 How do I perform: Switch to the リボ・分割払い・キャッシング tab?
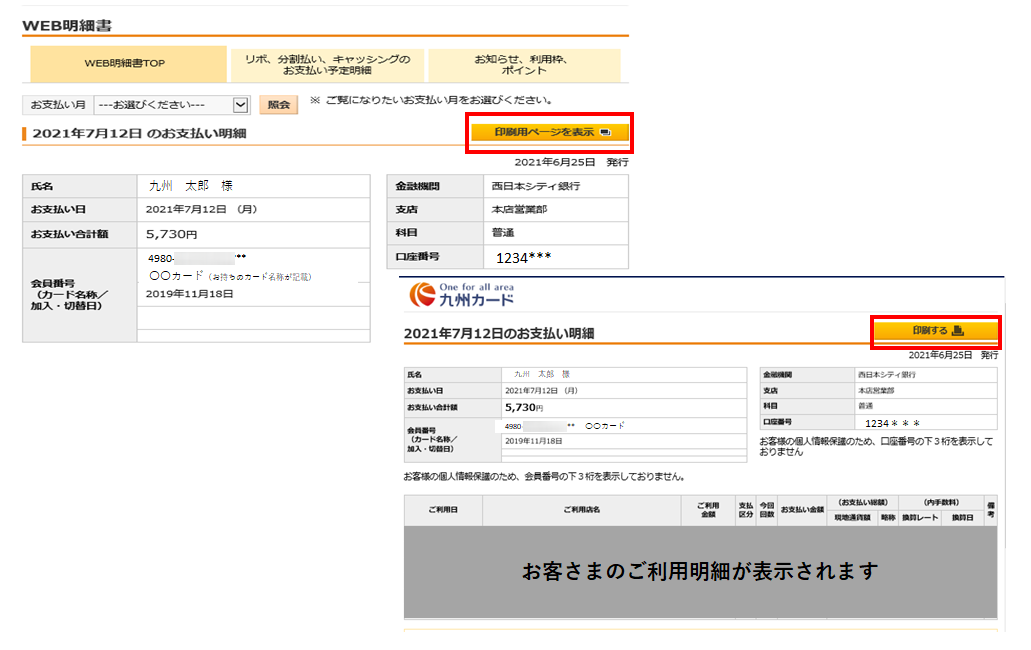click(328, 63)
